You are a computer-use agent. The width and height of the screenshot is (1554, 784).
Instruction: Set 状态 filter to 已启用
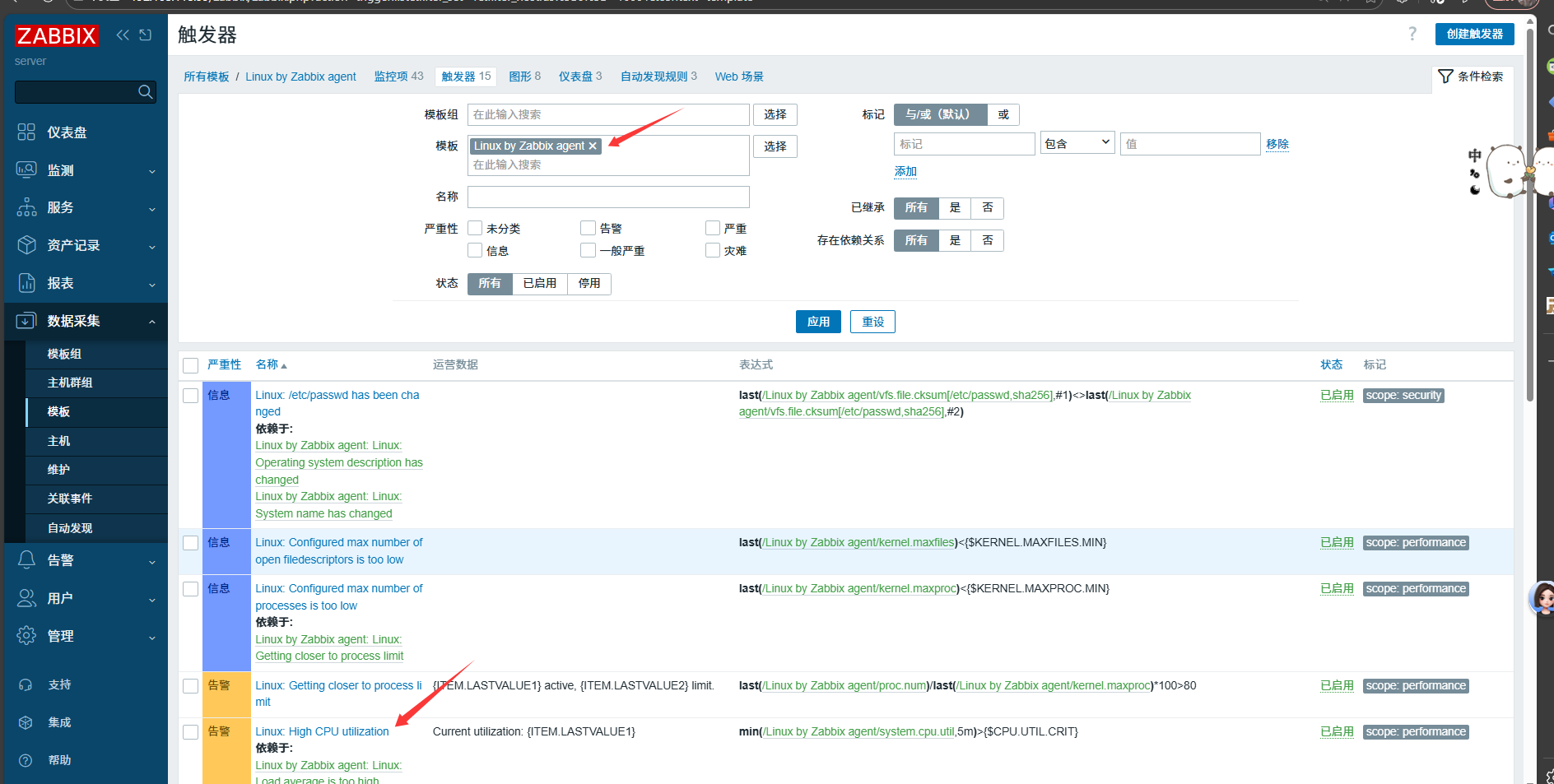540,283
